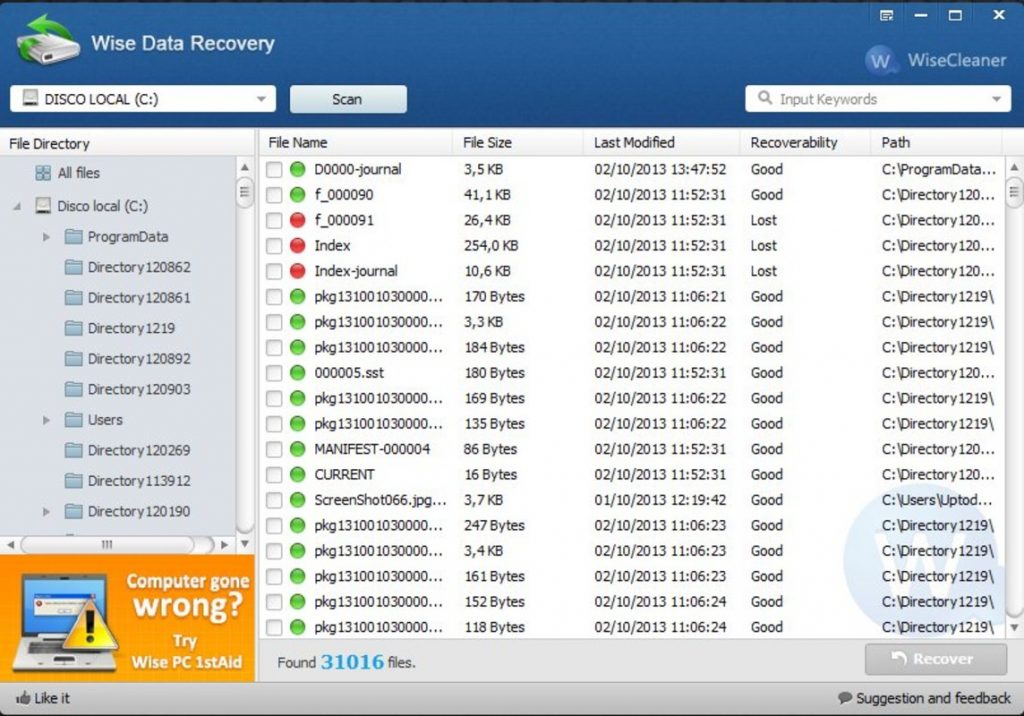Image resolution: width=1024 pixels, height=716 pixels.
Task: Expand the Users folder
Action: (x=46, y=419)
